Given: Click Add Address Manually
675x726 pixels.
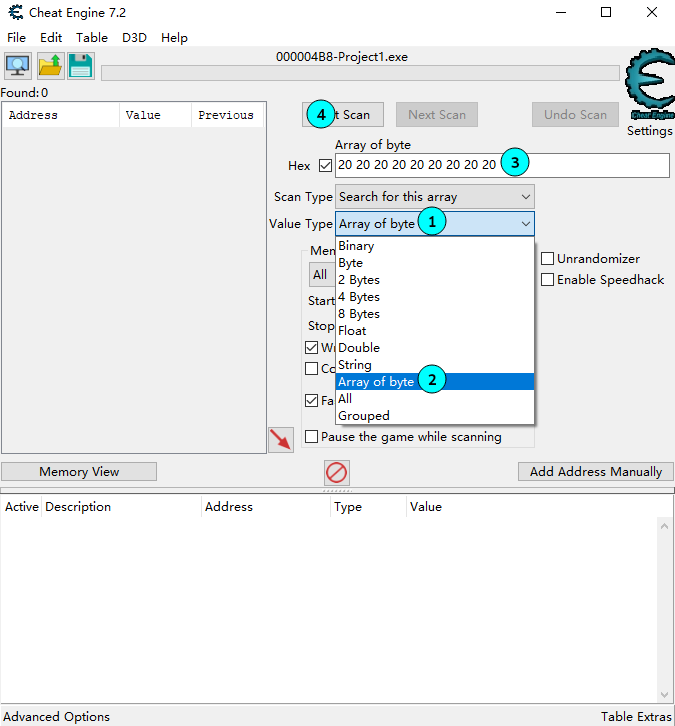Looking at the screenshot, I should 596,471.
